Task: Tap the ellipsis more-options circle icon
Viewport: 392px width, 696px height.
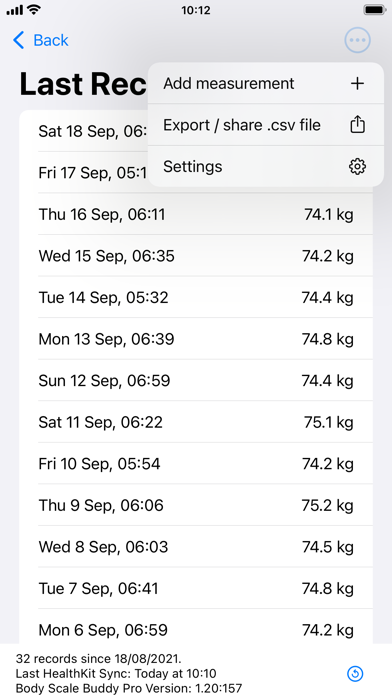Action: [x=357, y=40]
